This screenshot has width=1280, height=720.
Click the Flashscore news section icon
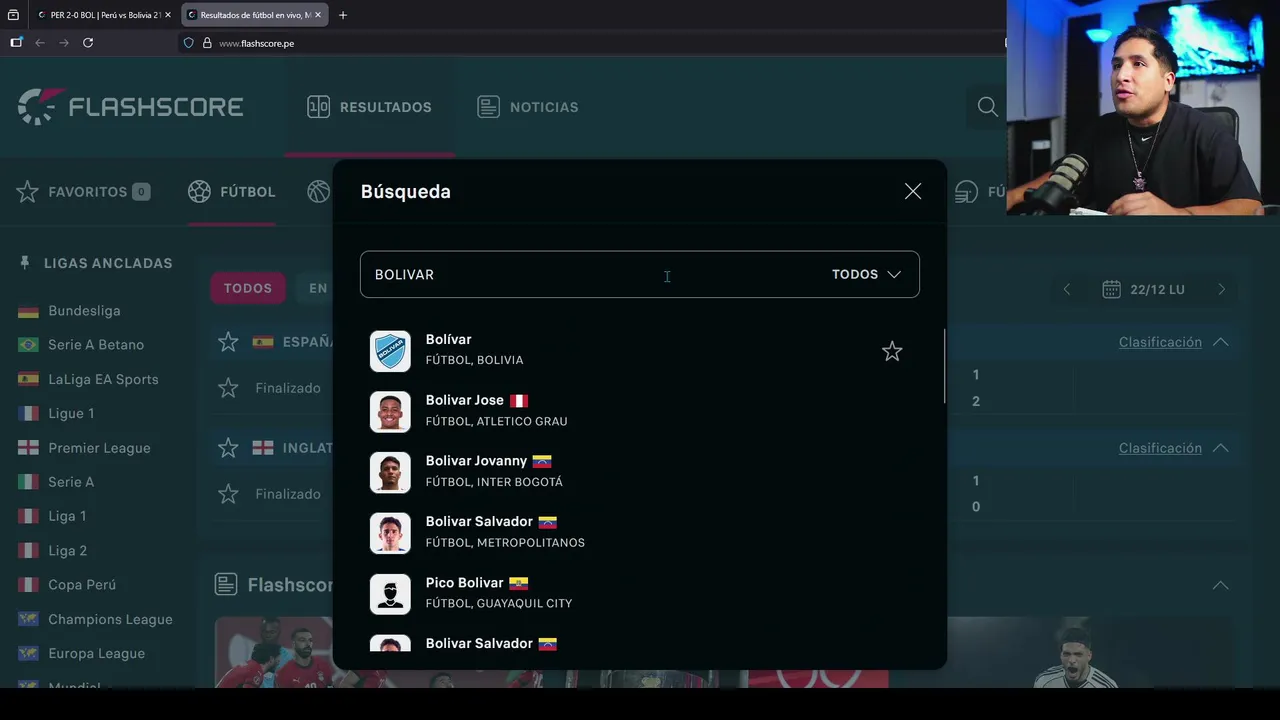(226, 584)
